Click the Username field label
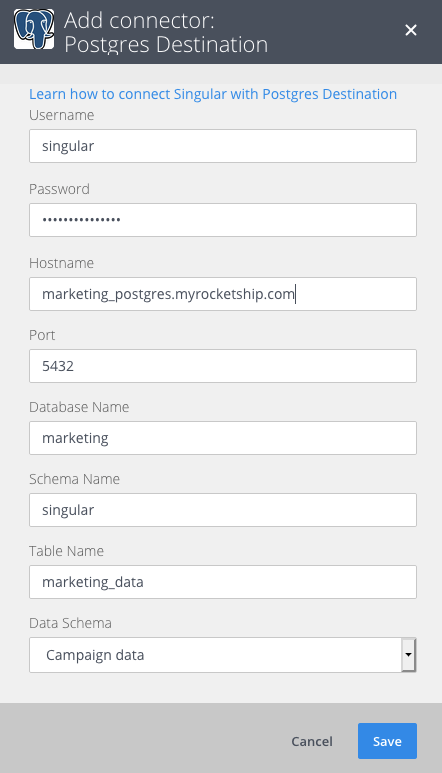 62,115
